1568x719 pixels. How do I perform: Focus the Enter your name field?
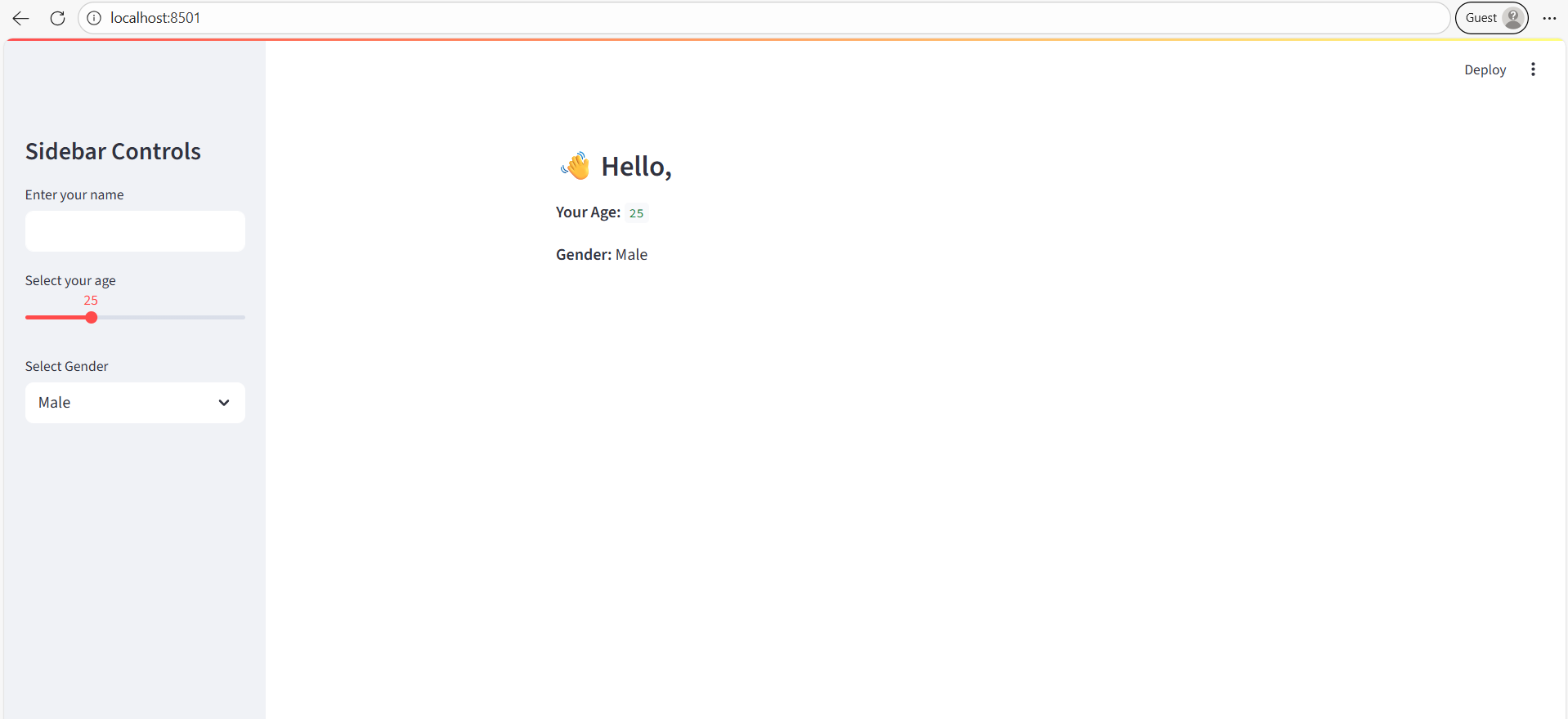coord(135,231)
